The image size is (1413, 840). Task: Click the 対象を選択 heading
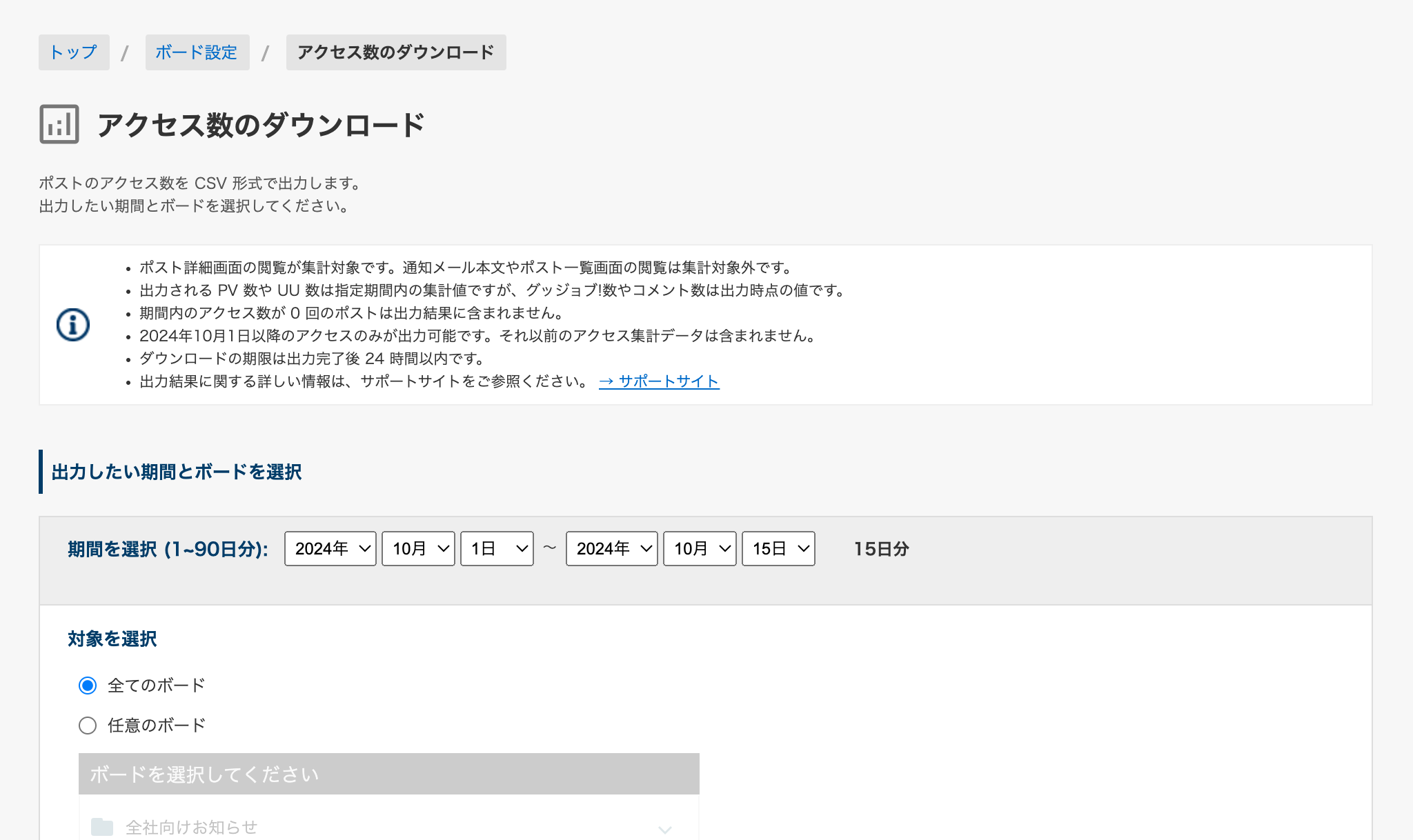pyautogui.click(x=112, y=639)
